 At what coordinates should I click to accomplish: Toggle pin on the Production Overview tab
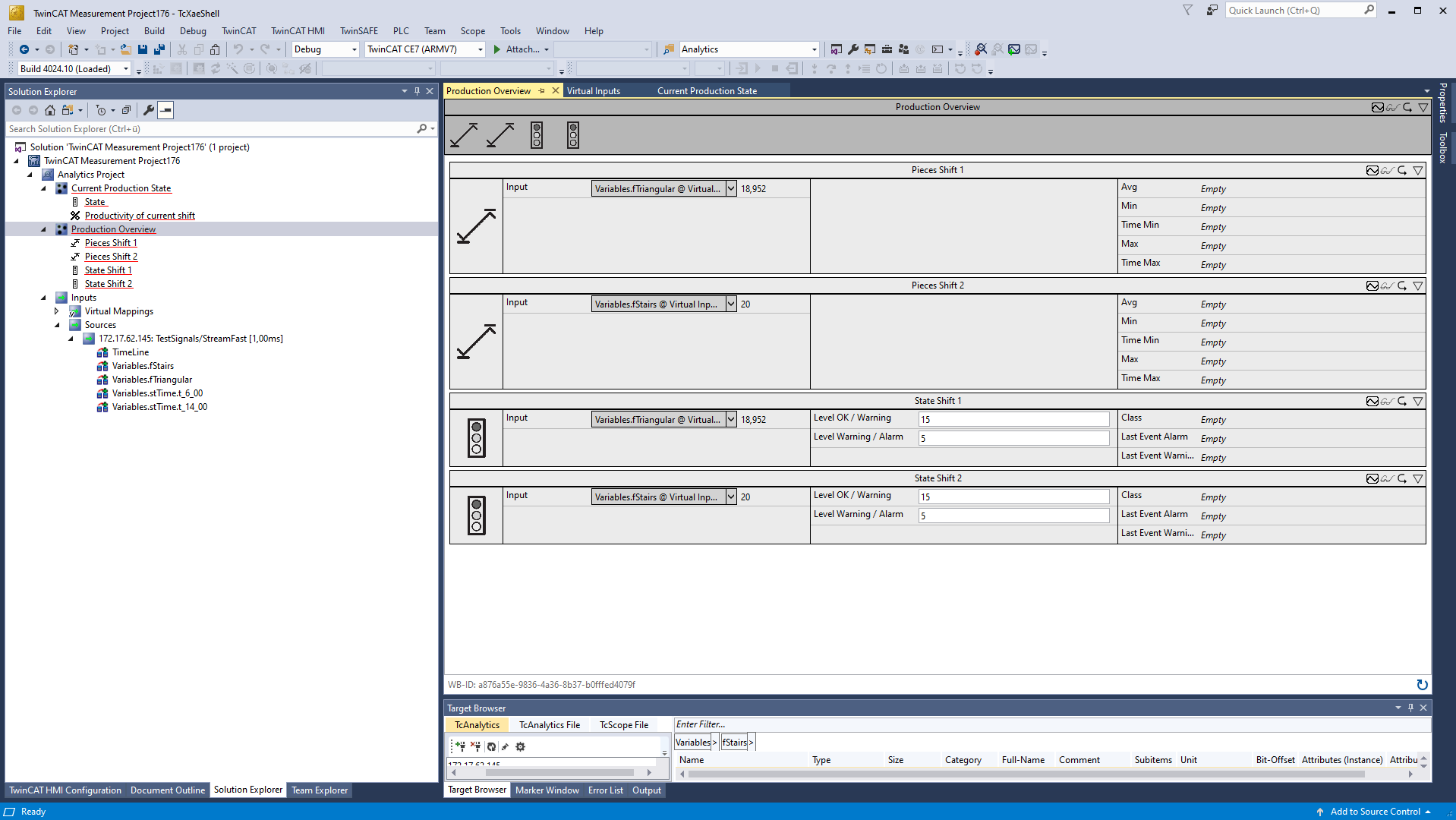(542, 91)
